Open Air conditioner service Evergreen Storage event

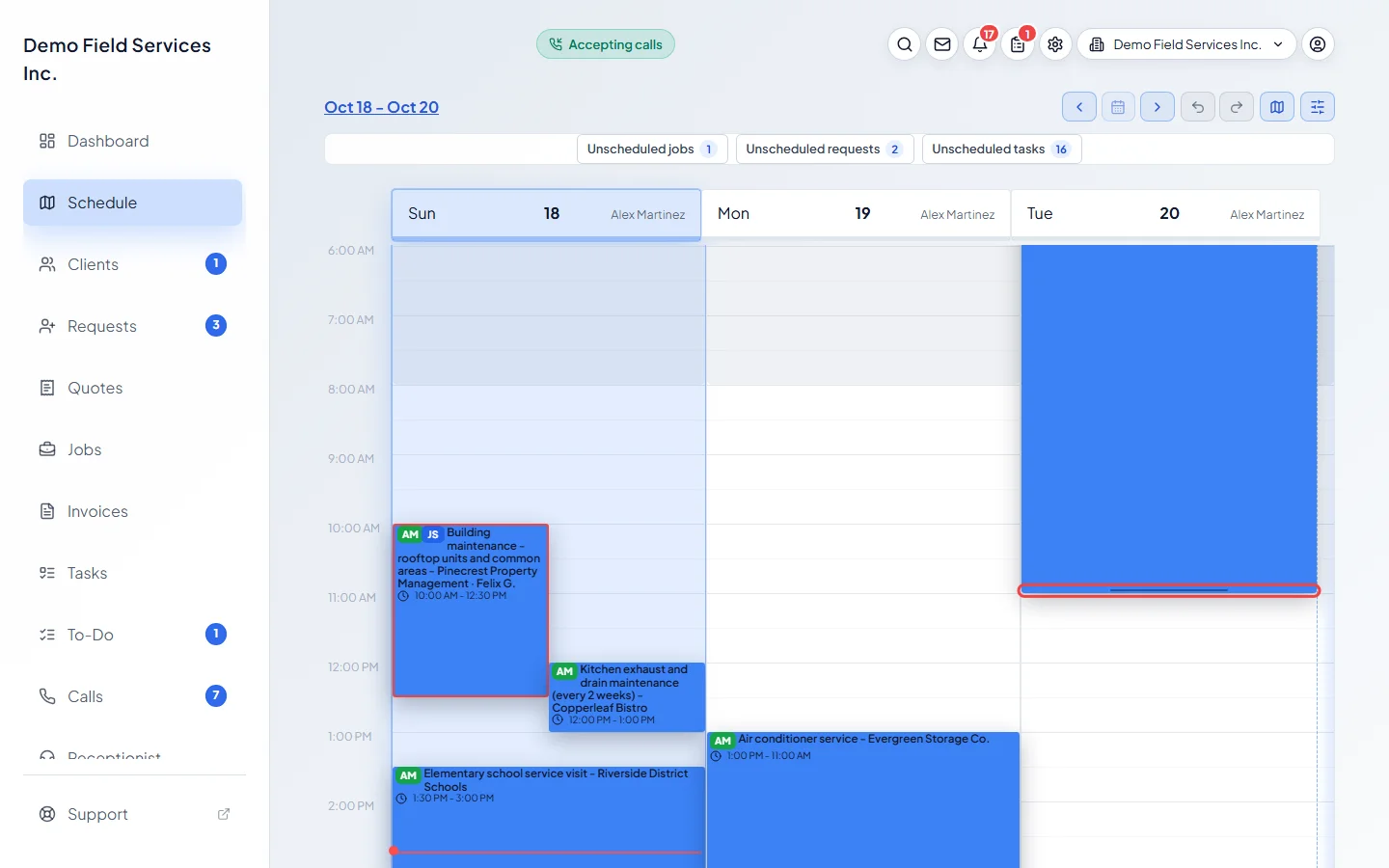click(x=863, y=800)
